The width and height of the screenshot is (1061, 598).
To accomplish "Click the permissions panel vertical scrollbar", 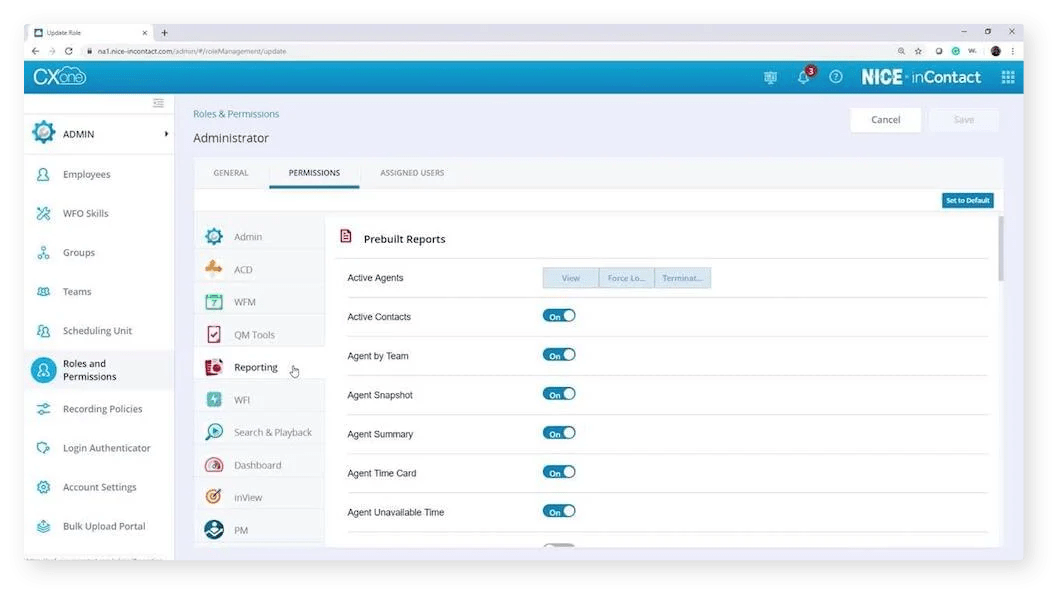I will click(999, 250).
